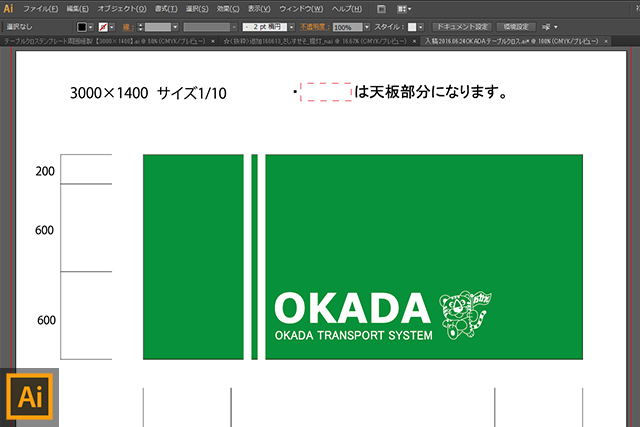Viewport: 640px width, 427px height.
Task: Click the Illustrator Ai logo in menu bar
Action: click(x=8, y=8)
